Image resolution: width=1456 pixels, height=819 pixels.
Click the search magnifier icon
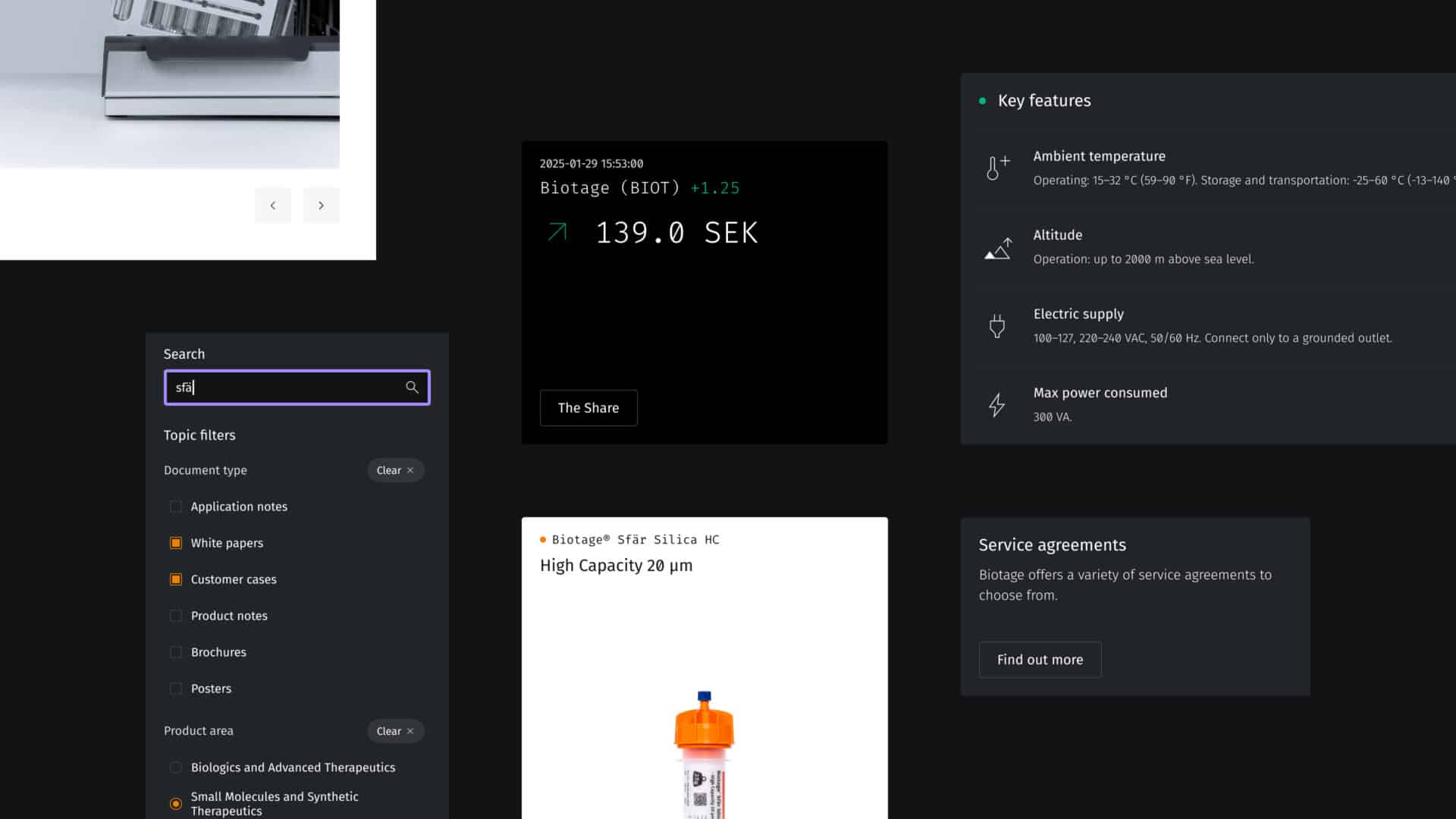(x=412, y=388)
